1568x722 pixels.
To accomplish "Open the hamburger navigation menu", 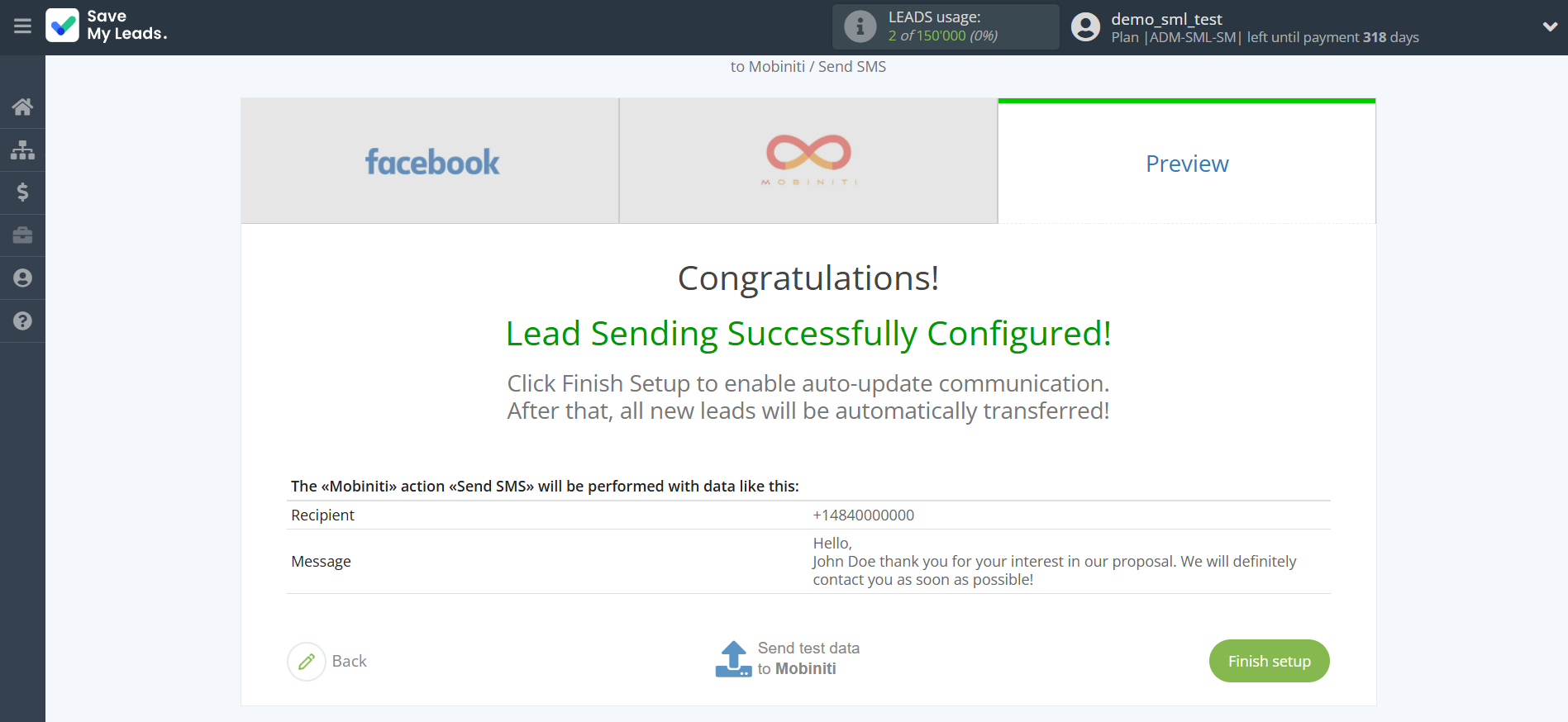I will (22, 26).
